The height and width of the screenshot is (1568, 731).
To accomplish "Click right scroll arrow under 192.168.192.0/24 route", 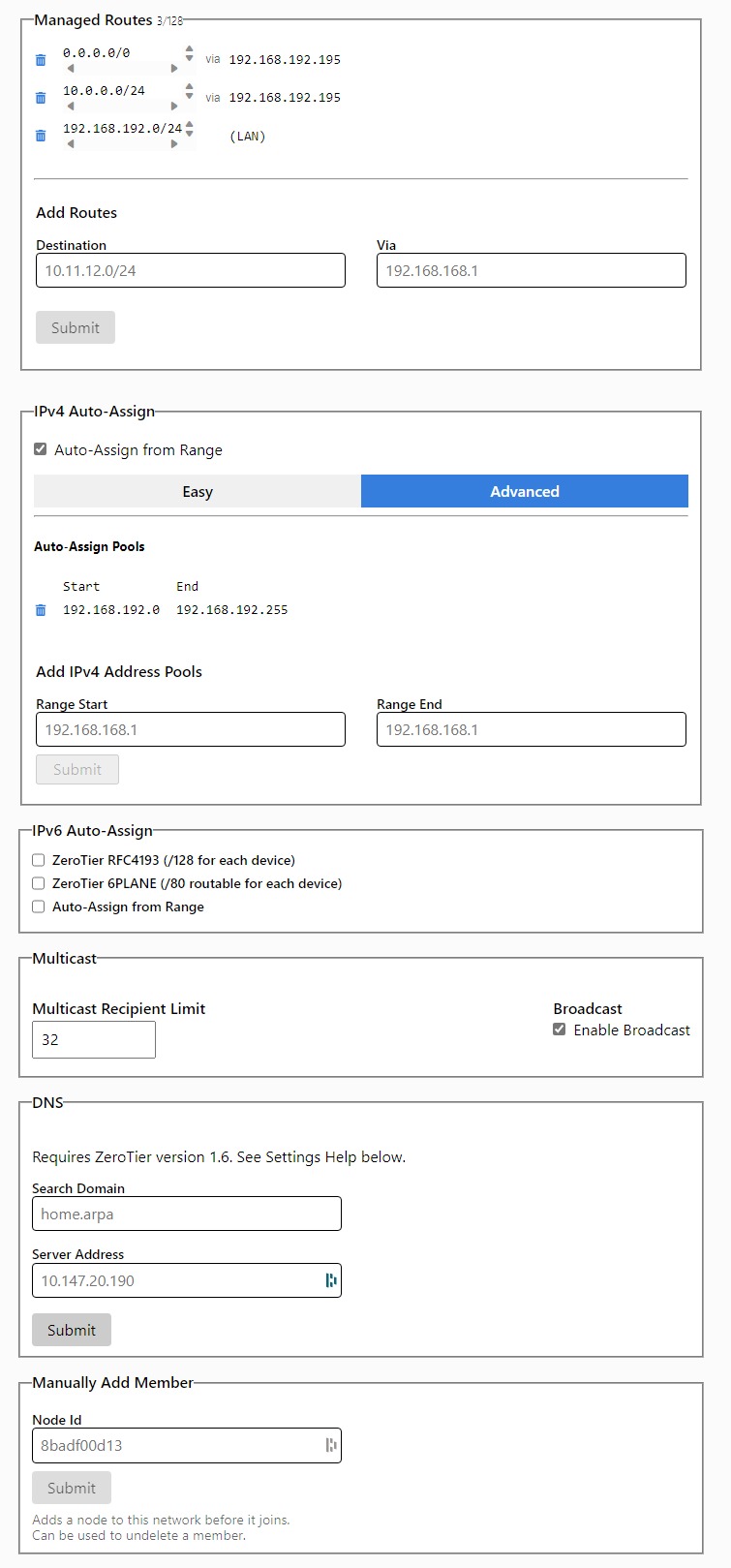I will [x=174, y=144].
